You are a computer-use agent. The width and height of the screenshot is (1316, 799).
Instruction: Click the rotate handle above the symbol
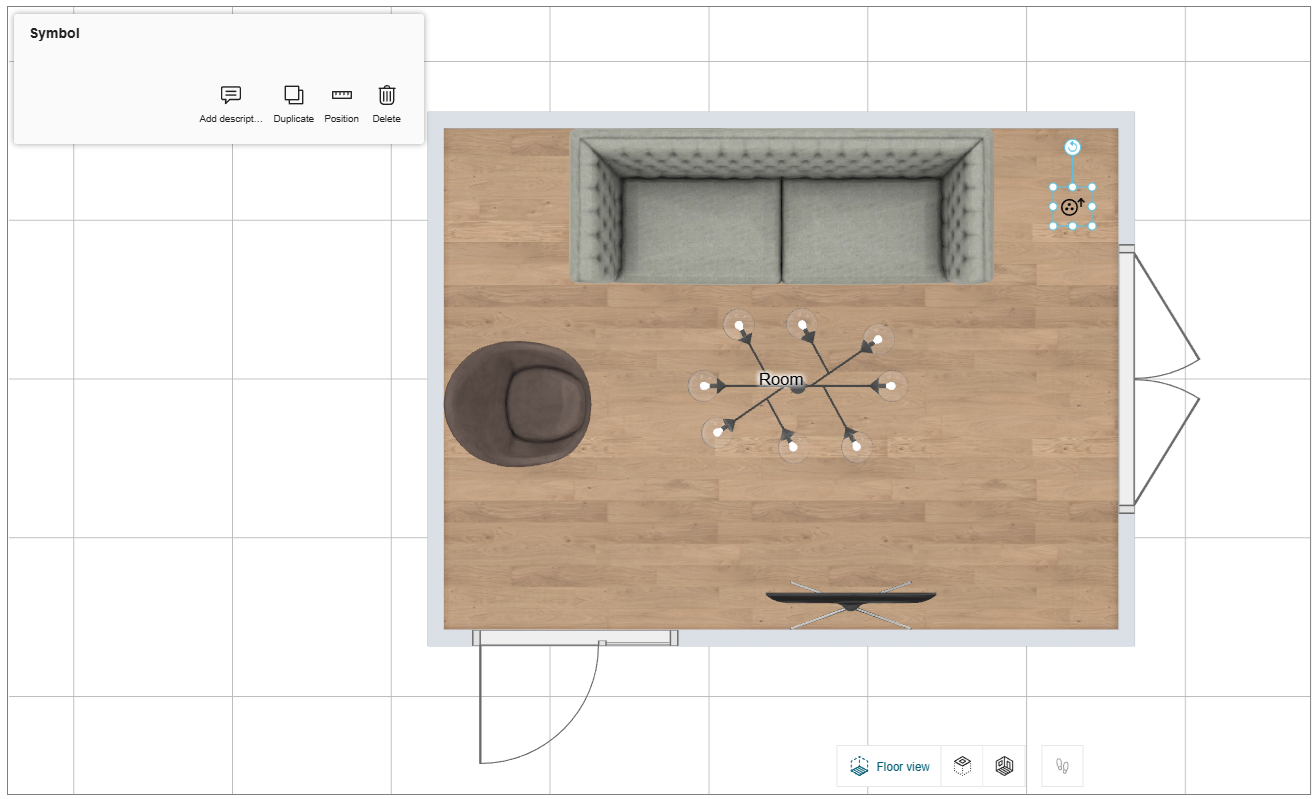coord(1072,148)
